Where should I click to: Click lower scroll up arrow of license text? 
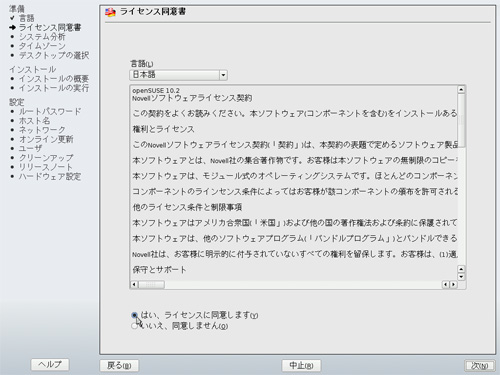(461, 269)
